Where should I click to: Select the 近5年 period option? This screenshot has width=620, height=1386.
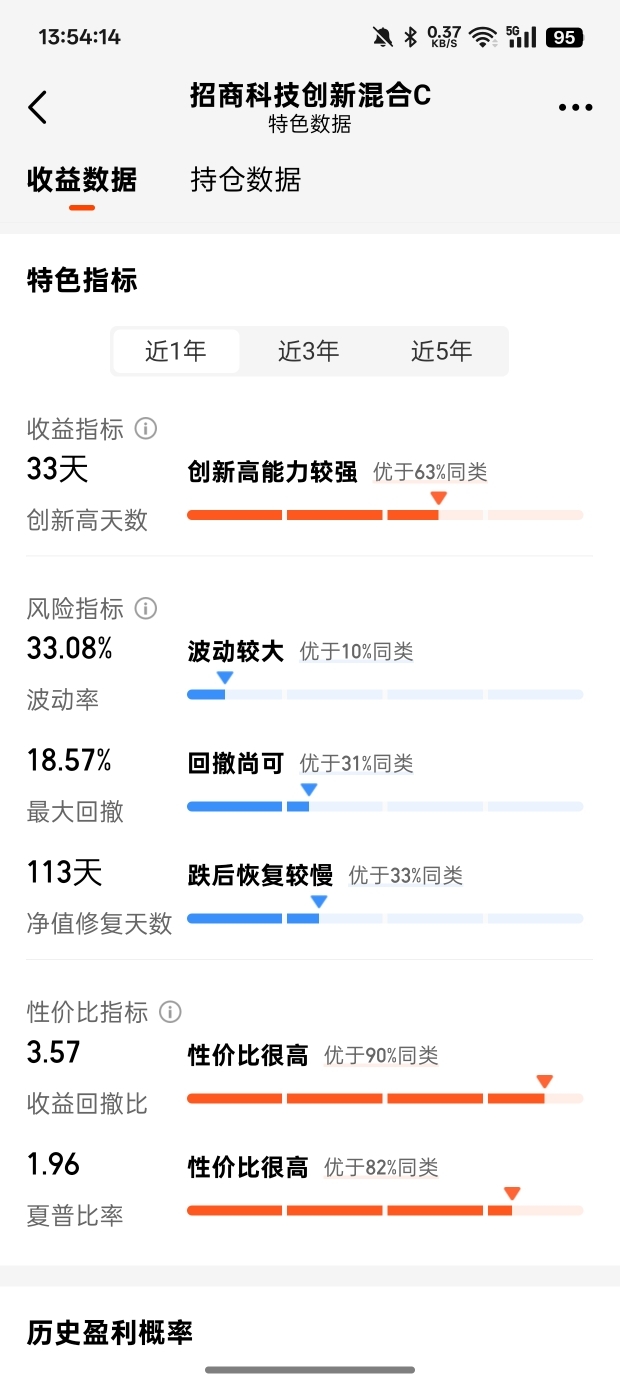(x=441, y=351)
